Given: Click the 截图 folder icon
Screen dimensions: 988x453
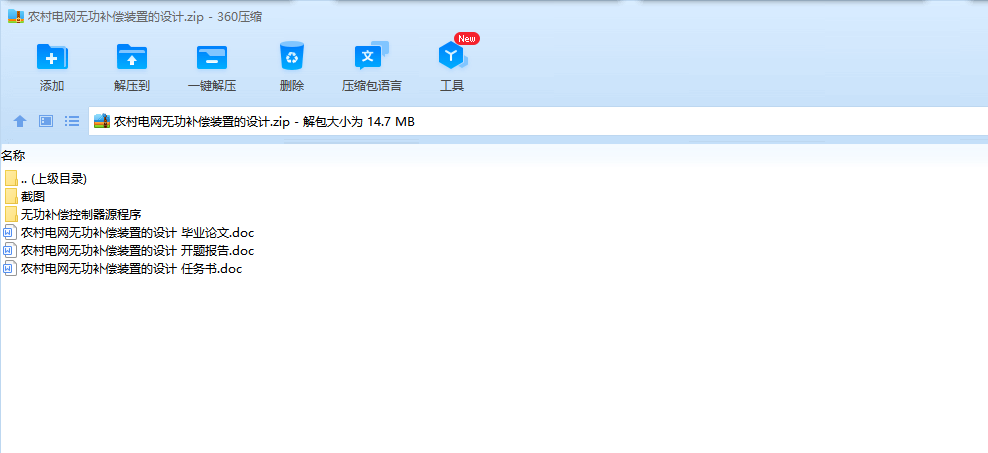Looking at the screenshot, I should [11, 197].
